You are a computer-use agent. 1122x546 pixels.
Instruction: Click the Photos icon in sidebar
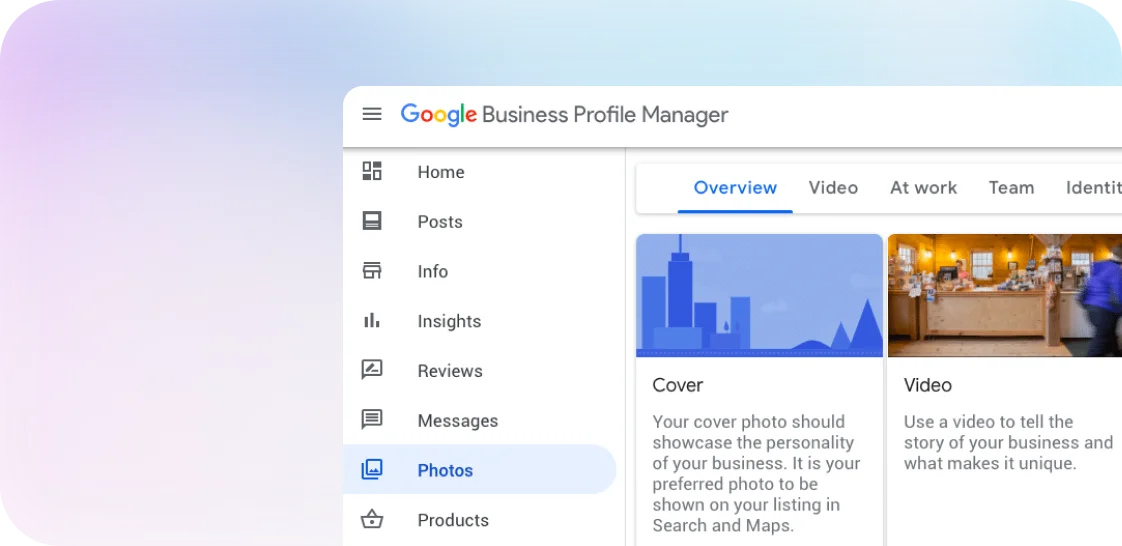click(372, 469)
